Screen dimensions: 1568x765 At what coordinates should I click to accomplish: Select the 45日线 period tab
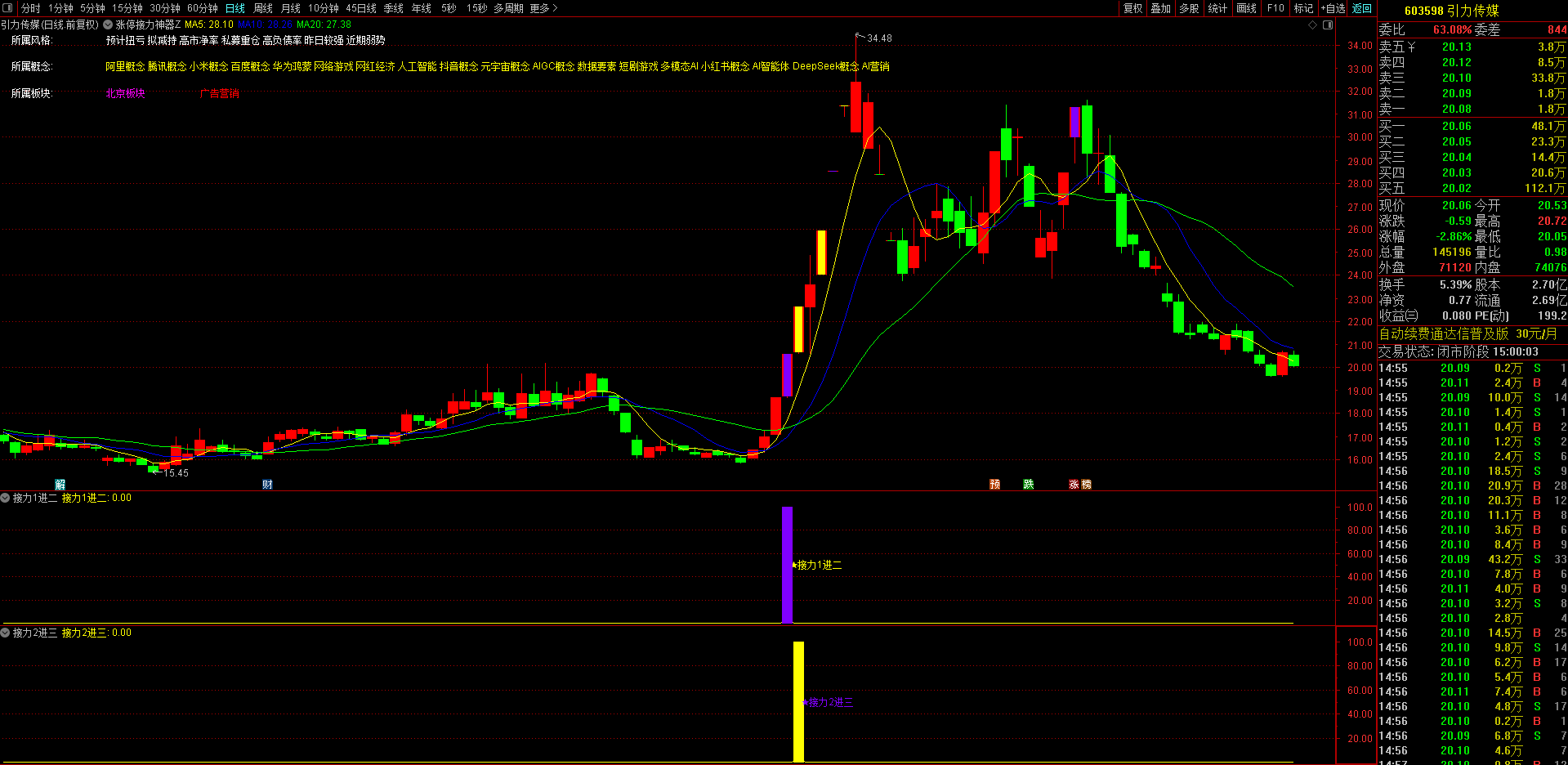361,8
